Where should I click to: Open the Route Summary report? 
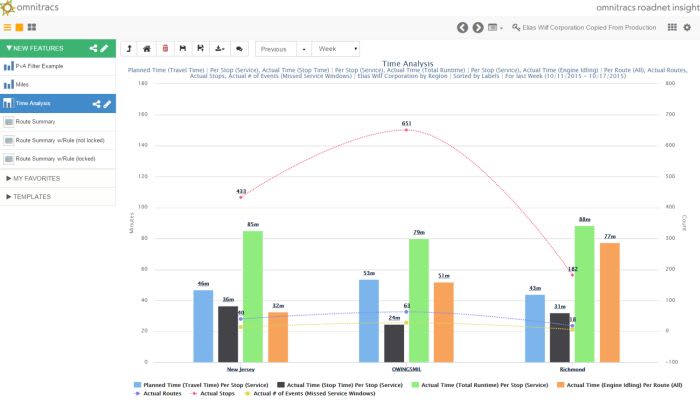(x=35, y=122)
